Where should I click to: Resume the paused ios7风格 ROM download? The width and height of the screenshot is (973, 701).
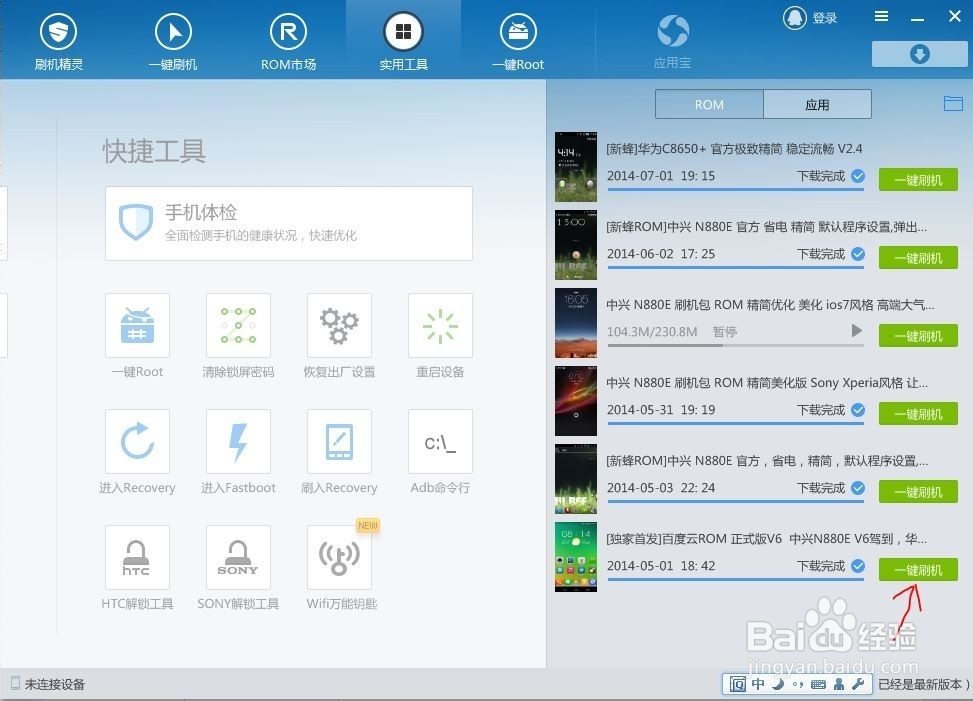857,331
